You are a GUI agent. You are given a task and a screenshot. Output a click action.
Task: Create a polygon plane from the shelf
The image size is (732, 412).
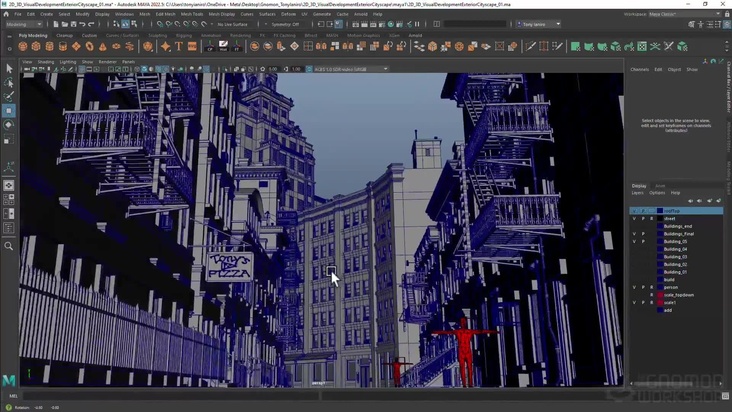(x=76, y=46)
